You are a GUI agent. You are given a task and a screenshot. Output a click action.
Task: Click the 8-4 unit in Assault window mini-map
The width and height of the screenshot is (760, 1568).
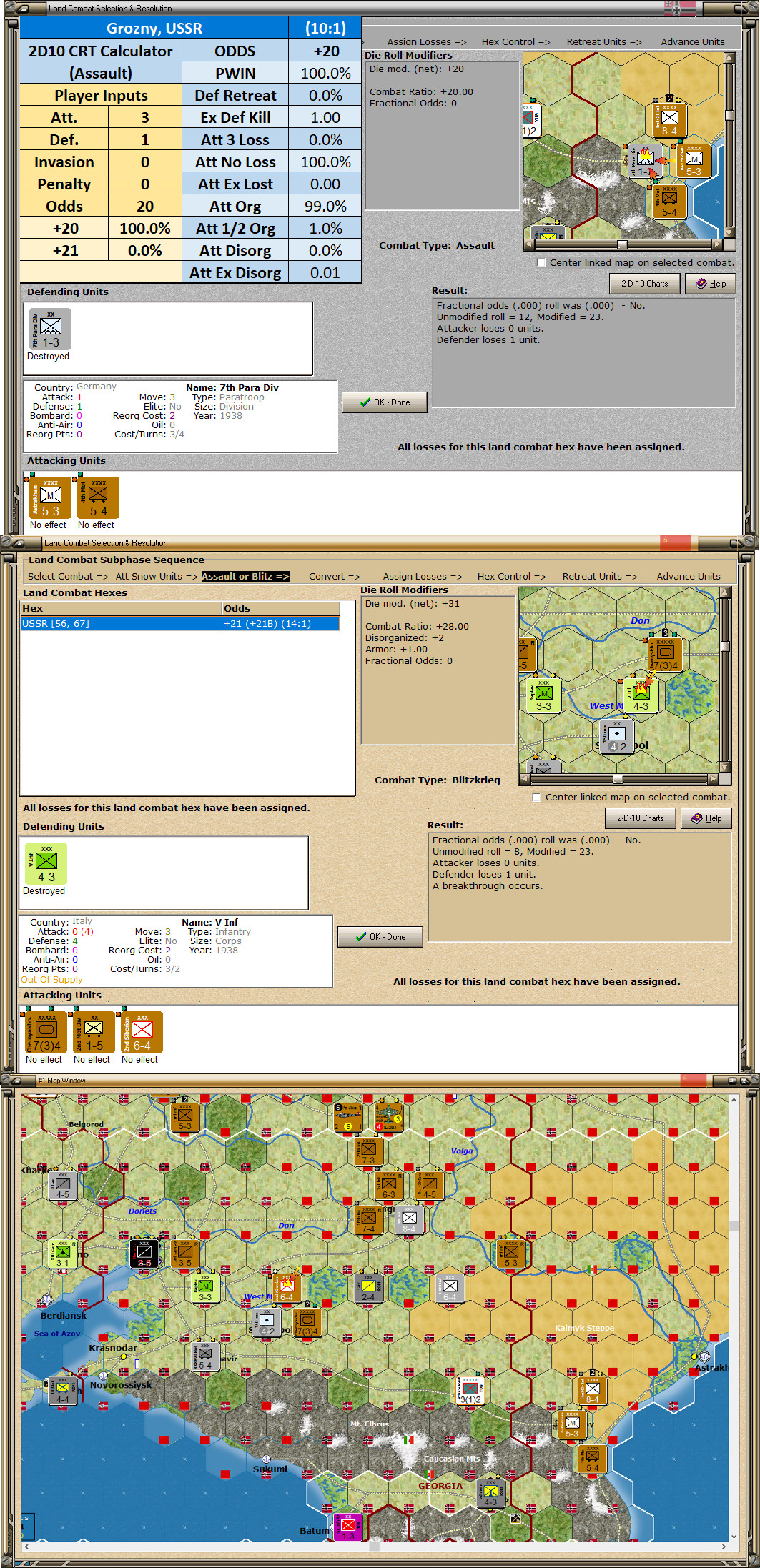669,121
